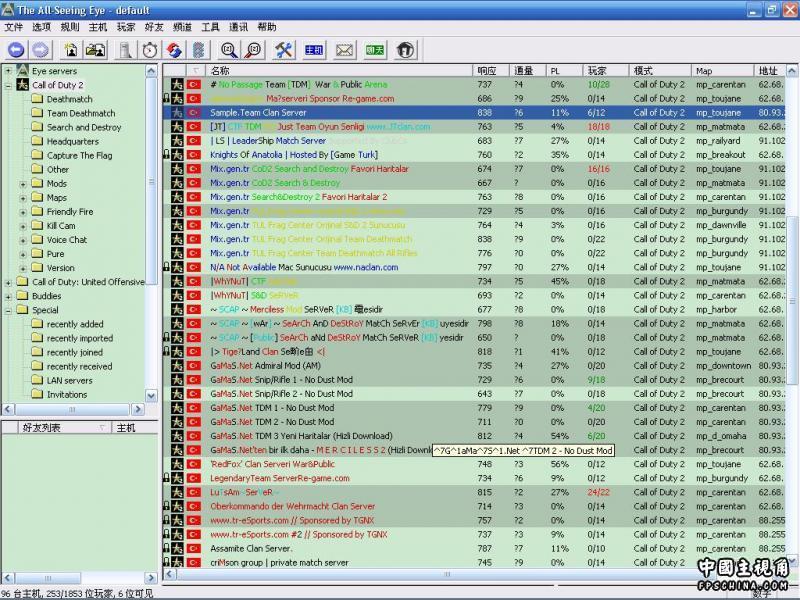The width and height of the screenshot is (800, 600).
Task: Click the new profile icon with star
Action: tap(70, 50)
